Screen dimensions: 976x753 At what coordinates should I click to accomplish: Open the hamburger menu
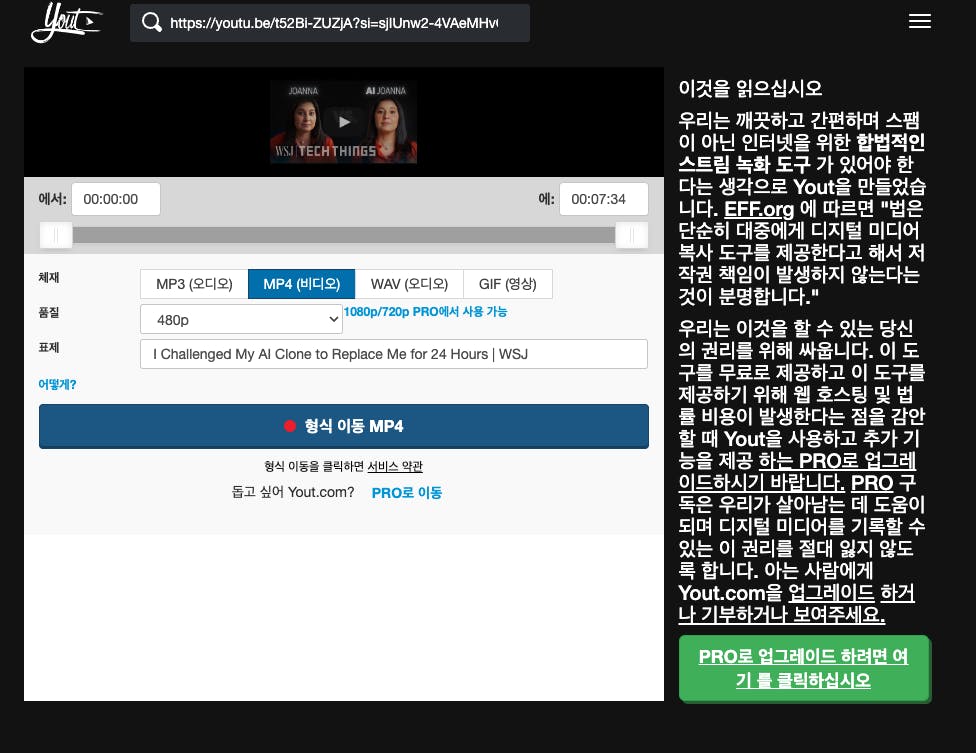919,21
